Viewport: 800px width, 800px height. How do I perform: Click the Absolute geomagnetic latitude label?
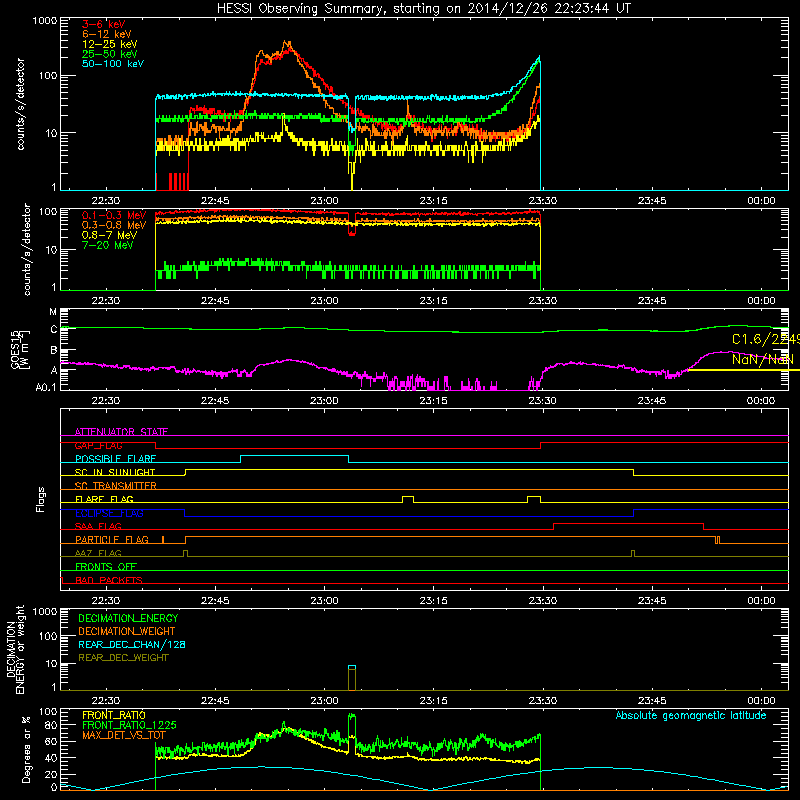click(x=691, y=715)
